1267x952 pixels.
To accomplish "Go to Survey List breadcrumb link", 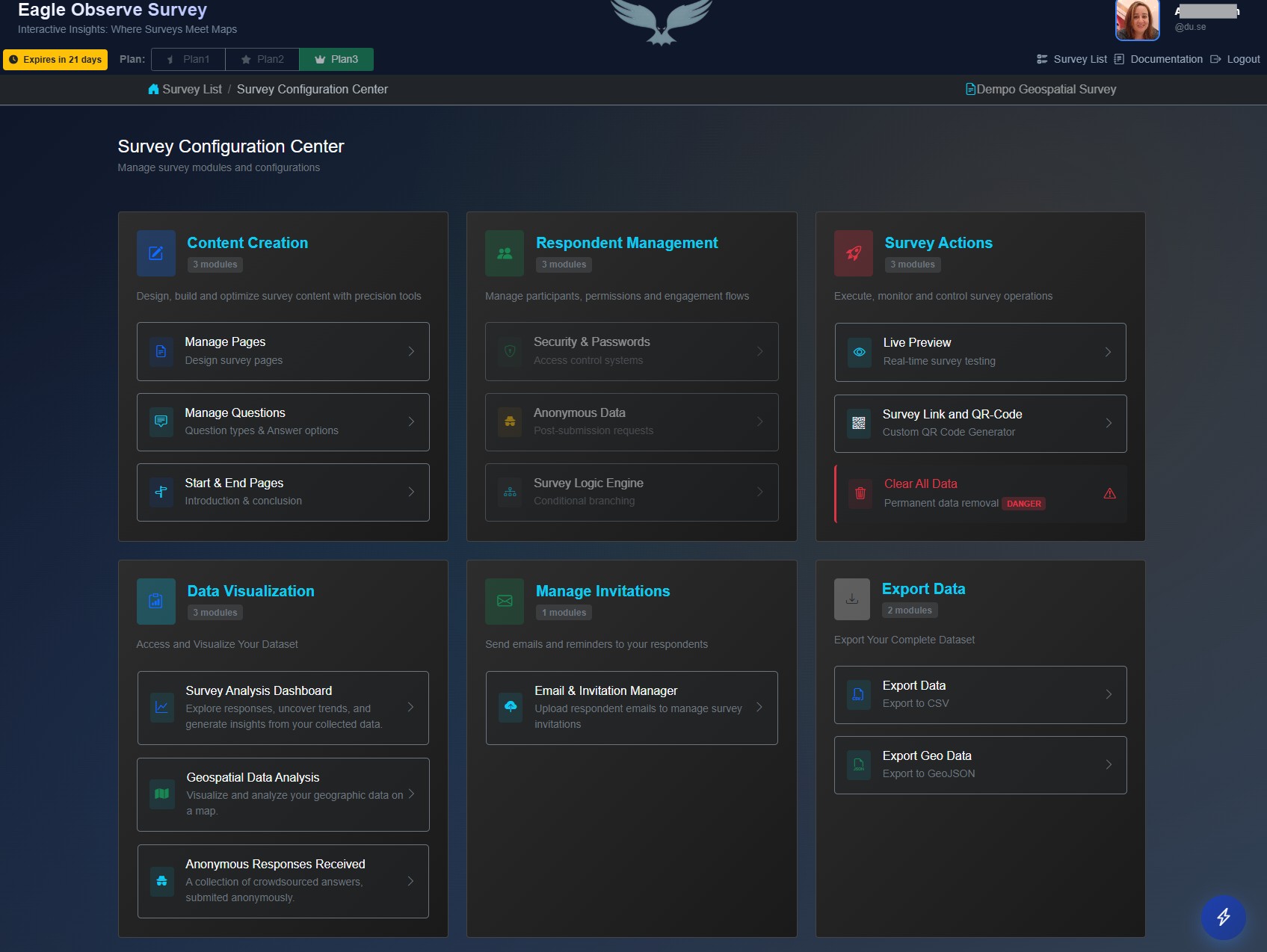I will point(191,89).
